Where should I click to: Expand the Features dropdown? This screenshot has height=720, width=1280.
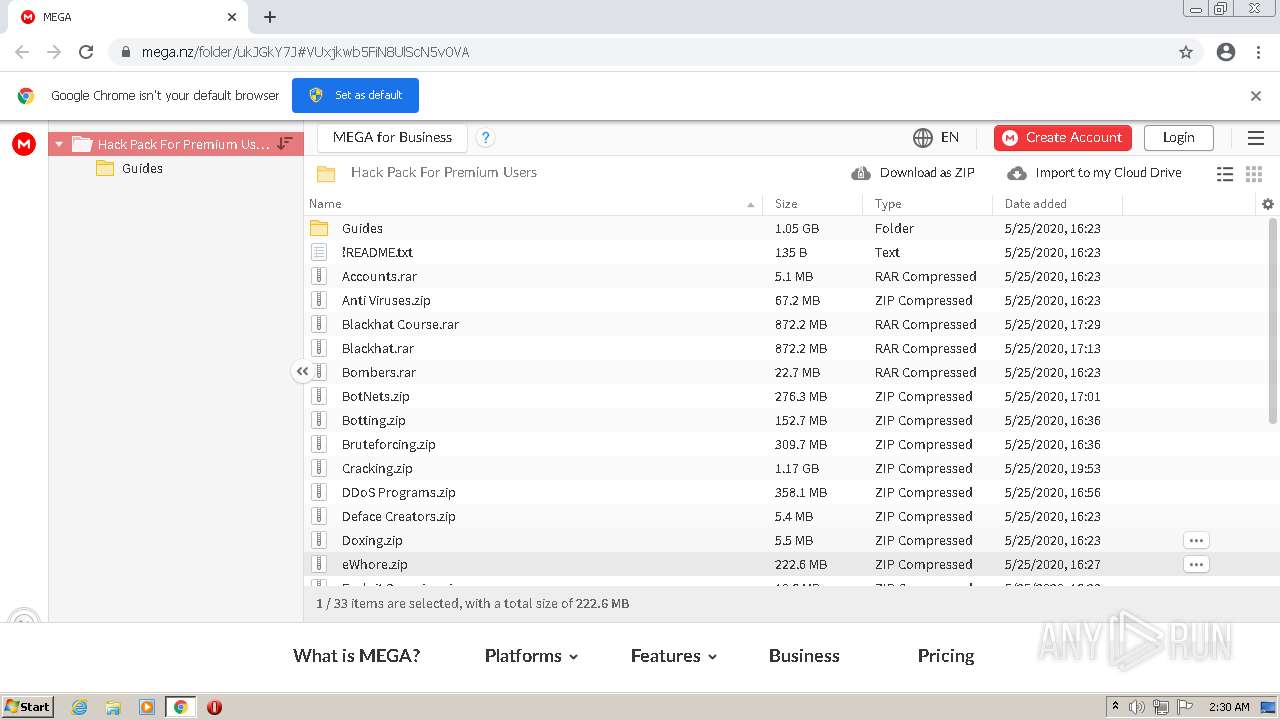673,656
